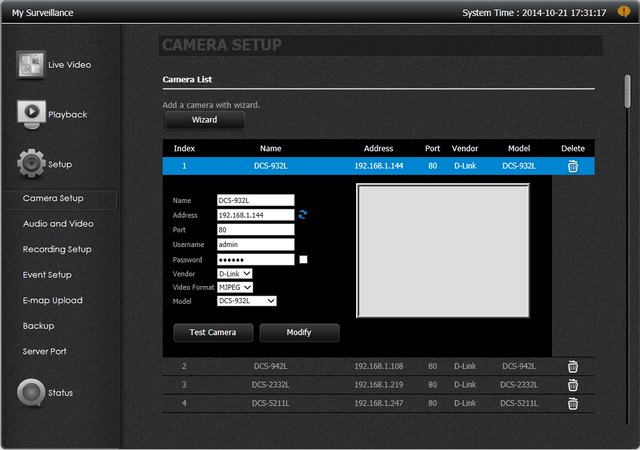Click the Status label
640x450 pixels.
[x=60, y=393]
